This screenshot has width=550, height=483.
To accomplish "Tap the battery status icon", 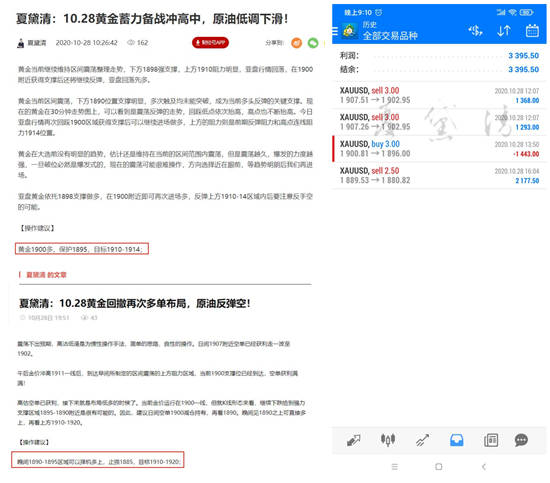I will pyautogui.click(x=526, y=13).
